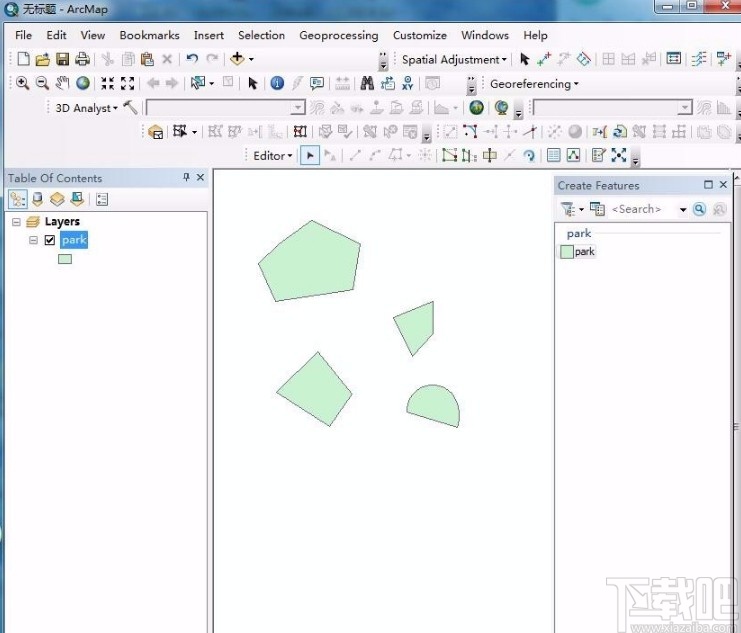The width and height of the screenshot is (741, 633).
Task: Select the Identify tool
Action: (x=277, y=84)
